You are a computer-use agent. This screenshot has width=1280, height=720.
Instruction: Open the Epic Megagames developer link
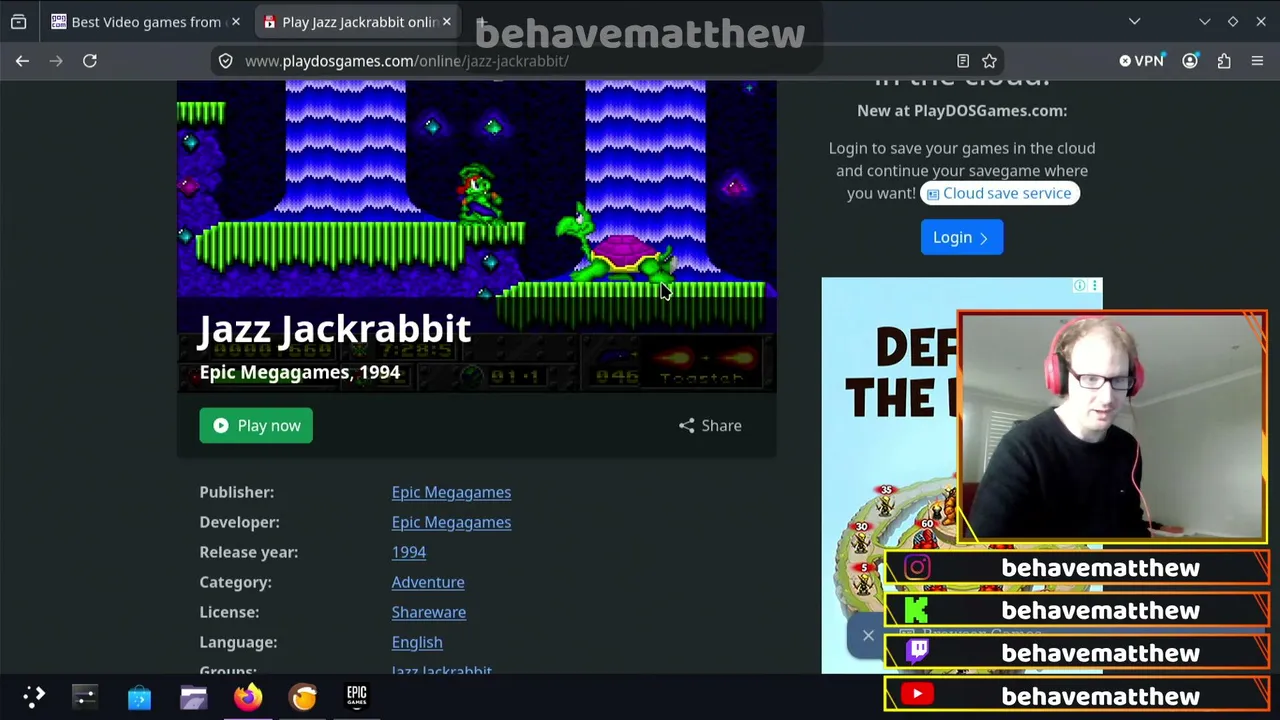click(x=451, y=522)
